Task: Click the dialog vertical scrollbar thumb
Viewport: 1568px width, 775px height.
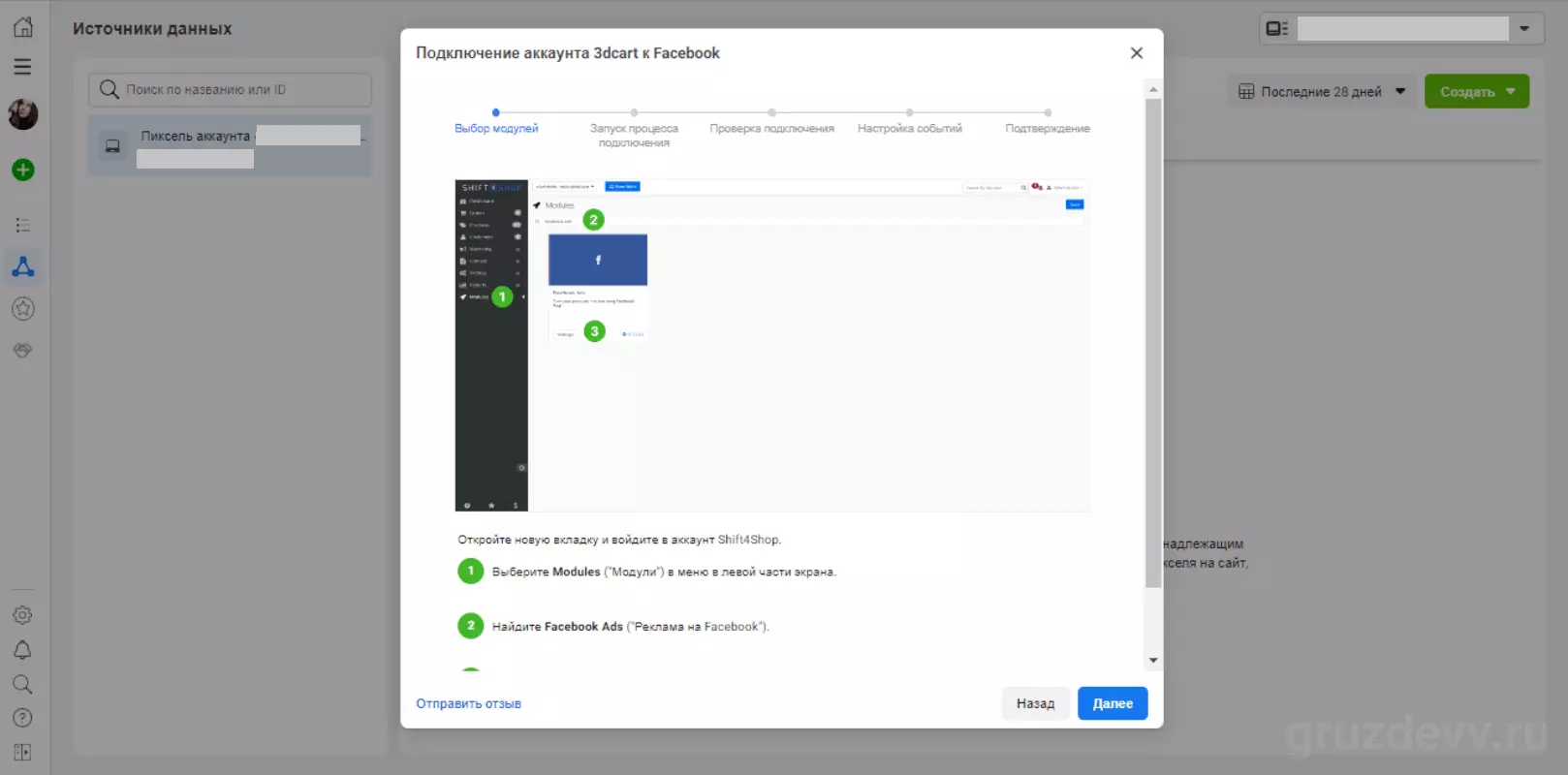Action: 1153,343
